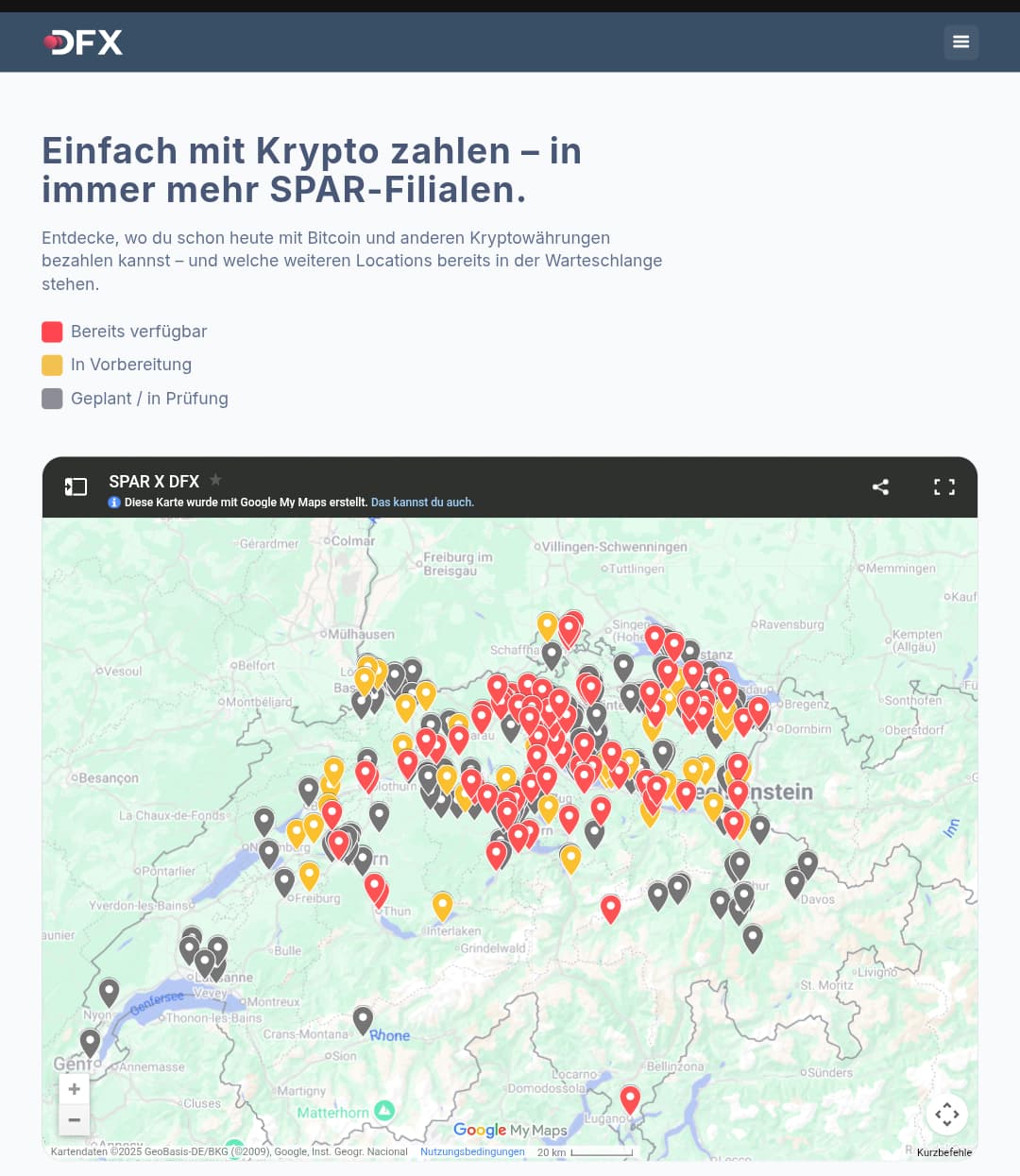Click the red 'Bereits verfügbar' legend swatch

click(52, 332)
